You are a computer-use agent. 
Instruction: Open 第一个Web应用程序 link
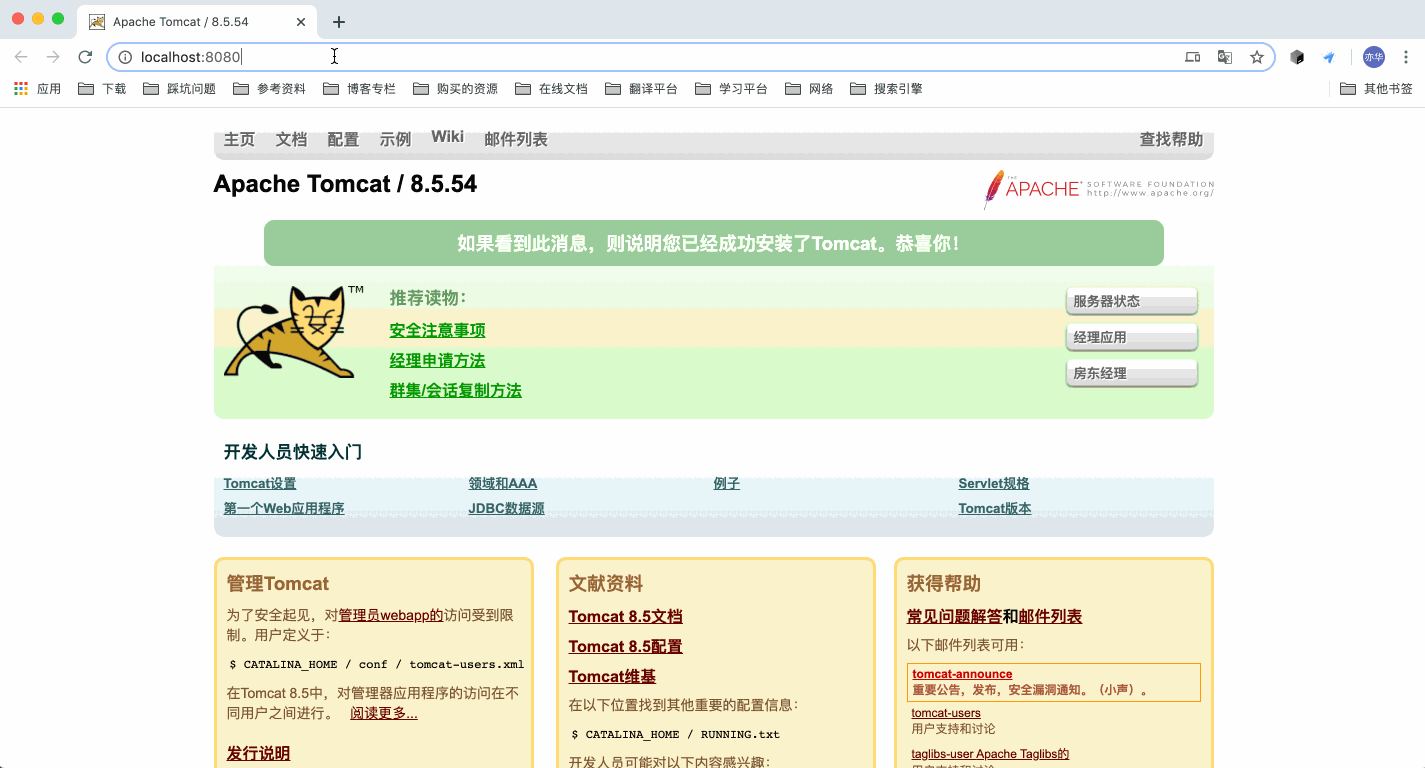[x=284, y=508]
